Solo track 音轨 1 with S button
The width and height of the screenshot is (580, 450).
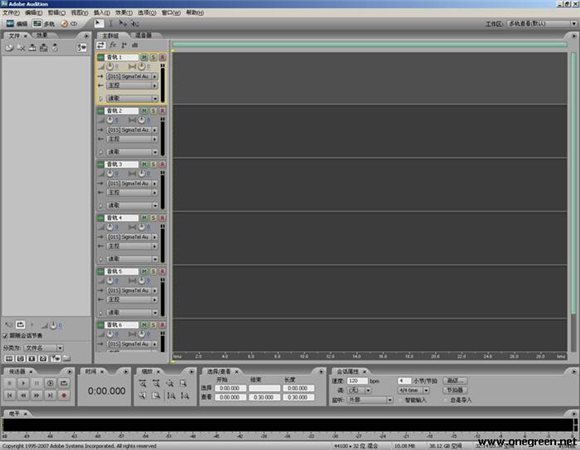(153, 57)
